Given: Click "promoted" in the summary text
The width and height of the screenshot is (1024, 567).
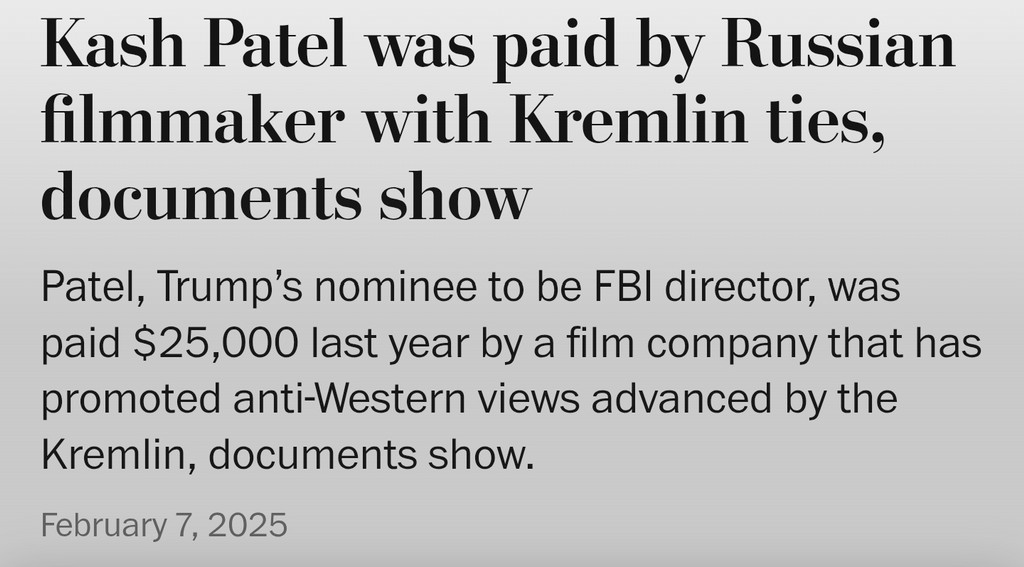Looking at the screenshot, I should (134, 399).
